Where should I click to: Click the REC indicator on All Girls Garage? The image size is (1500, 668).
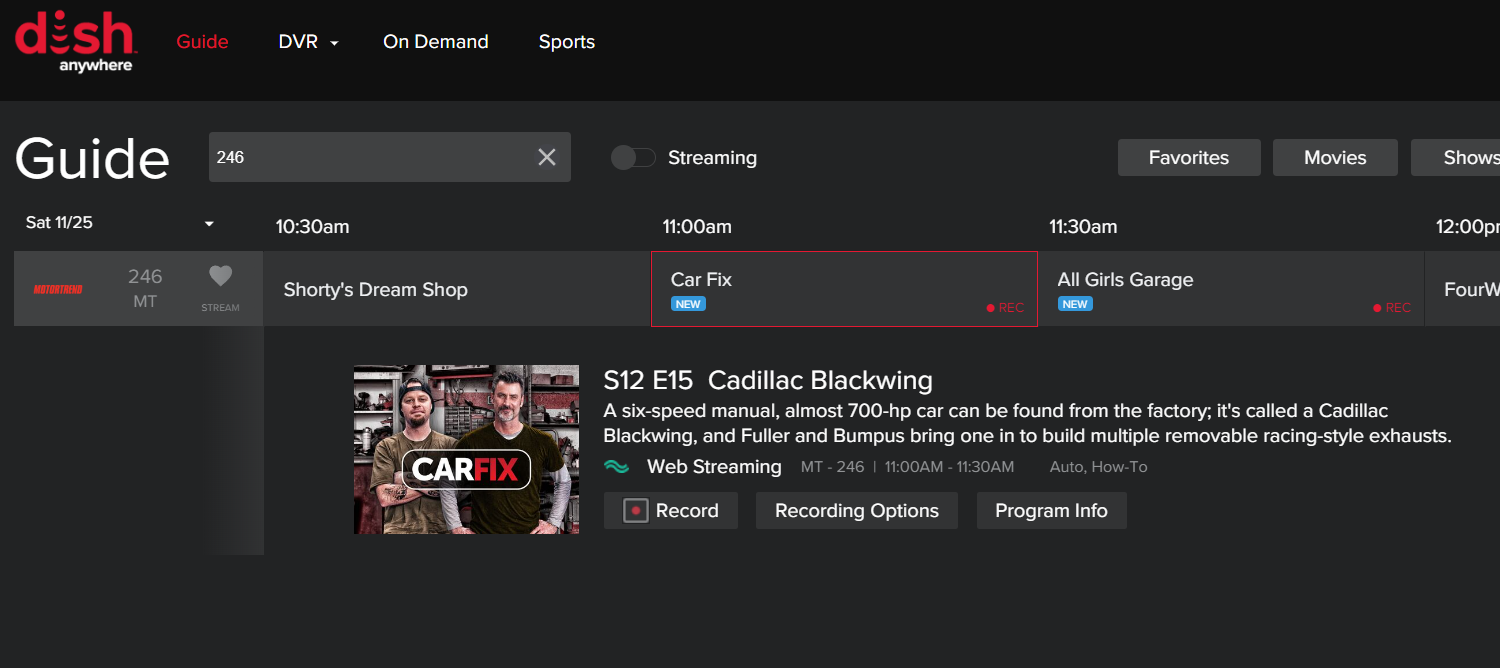pos(1392,308)
